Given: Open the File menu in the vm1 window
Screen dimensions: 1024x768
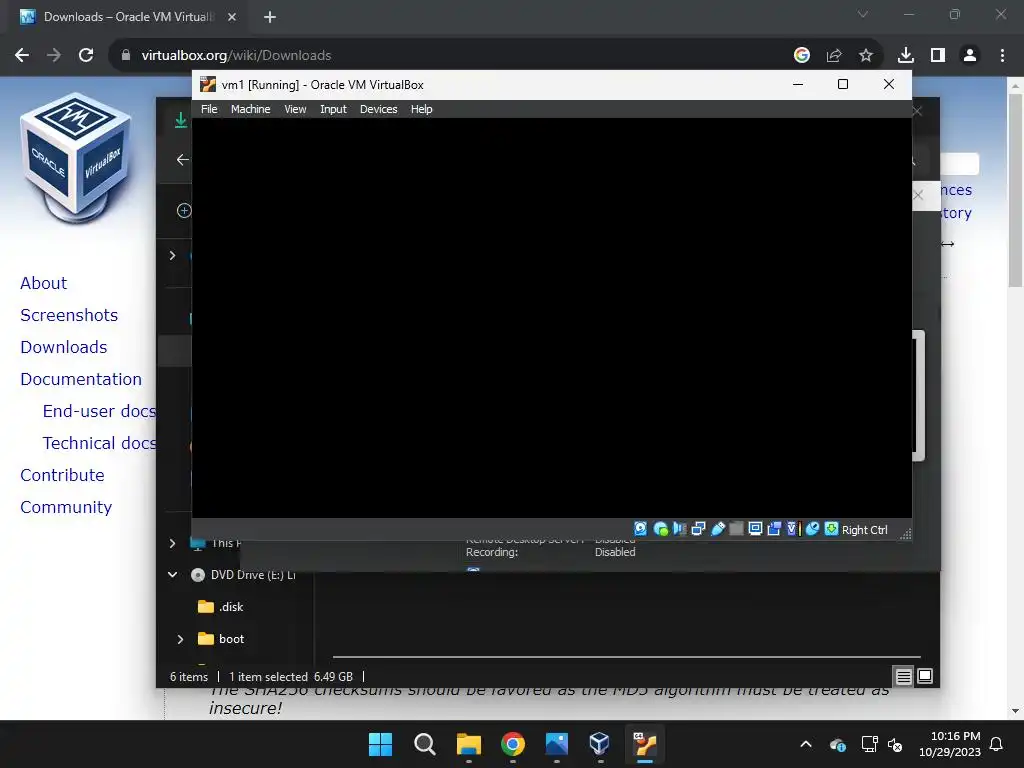Looking at the screenshot, I should [209, 109].
